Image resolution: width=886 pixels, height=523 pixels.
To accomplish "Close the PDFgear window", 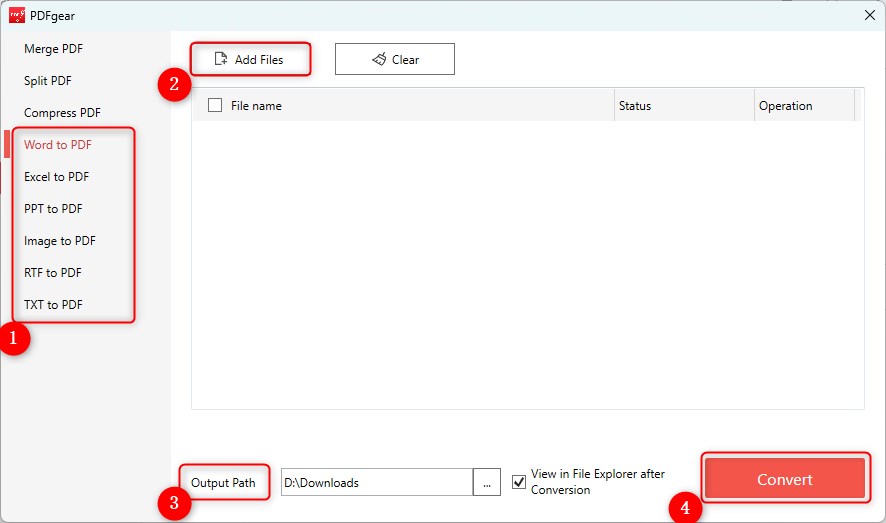I will (x=867, y=15).
